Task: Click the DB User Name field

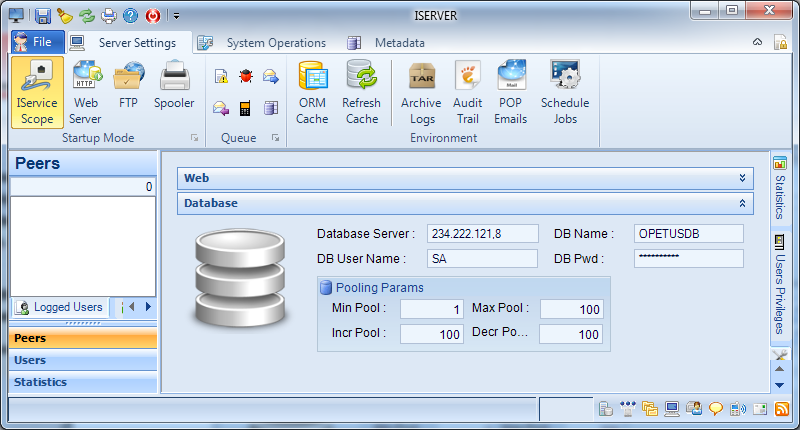Action: click(x=482, y=259)
